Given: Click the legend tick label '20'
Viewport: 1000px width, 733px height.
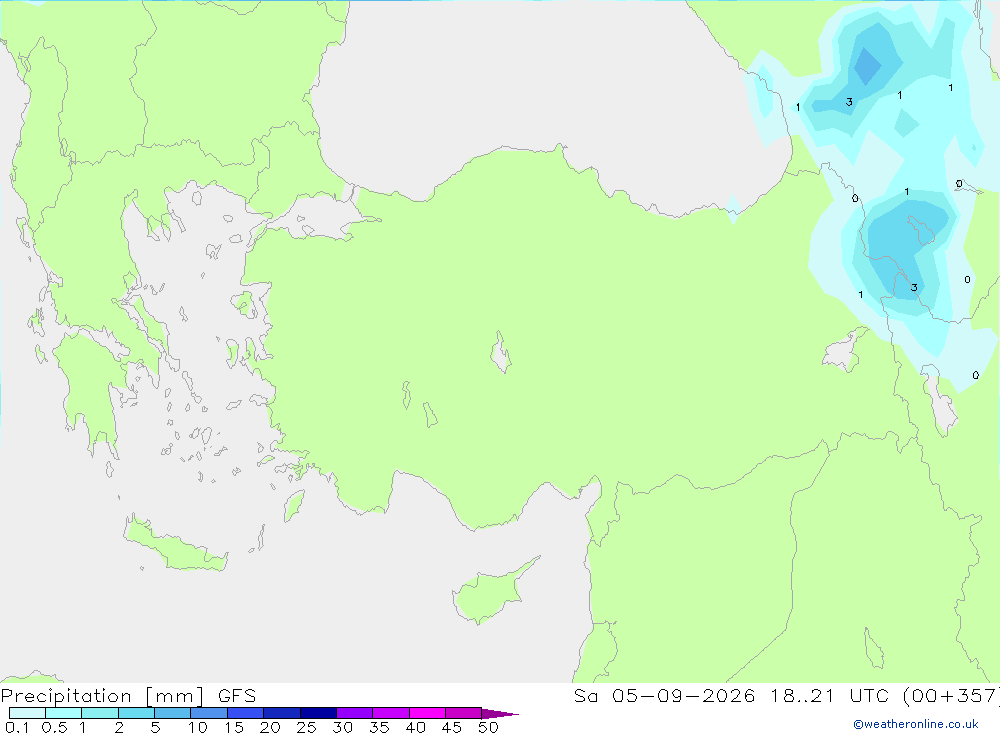Looking at the screenshot, I should tap(270, 727).
